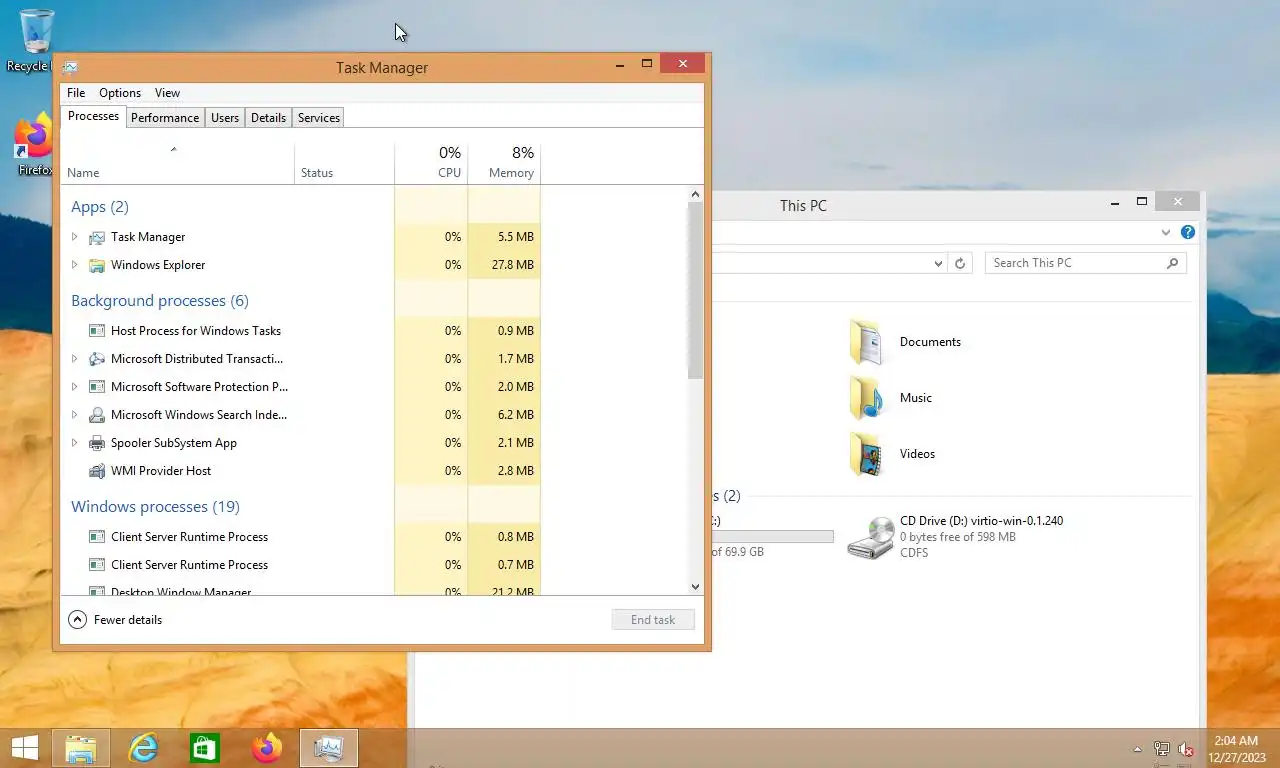Click Microsoft Distributed Transaction process icon

tap(97, 359)
